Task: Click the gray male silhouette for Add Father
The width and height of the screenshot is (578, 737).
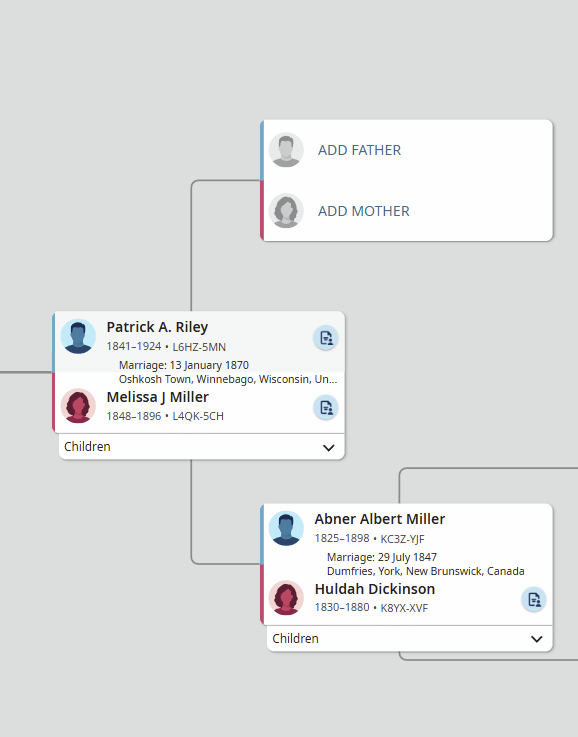Action: 286,150
